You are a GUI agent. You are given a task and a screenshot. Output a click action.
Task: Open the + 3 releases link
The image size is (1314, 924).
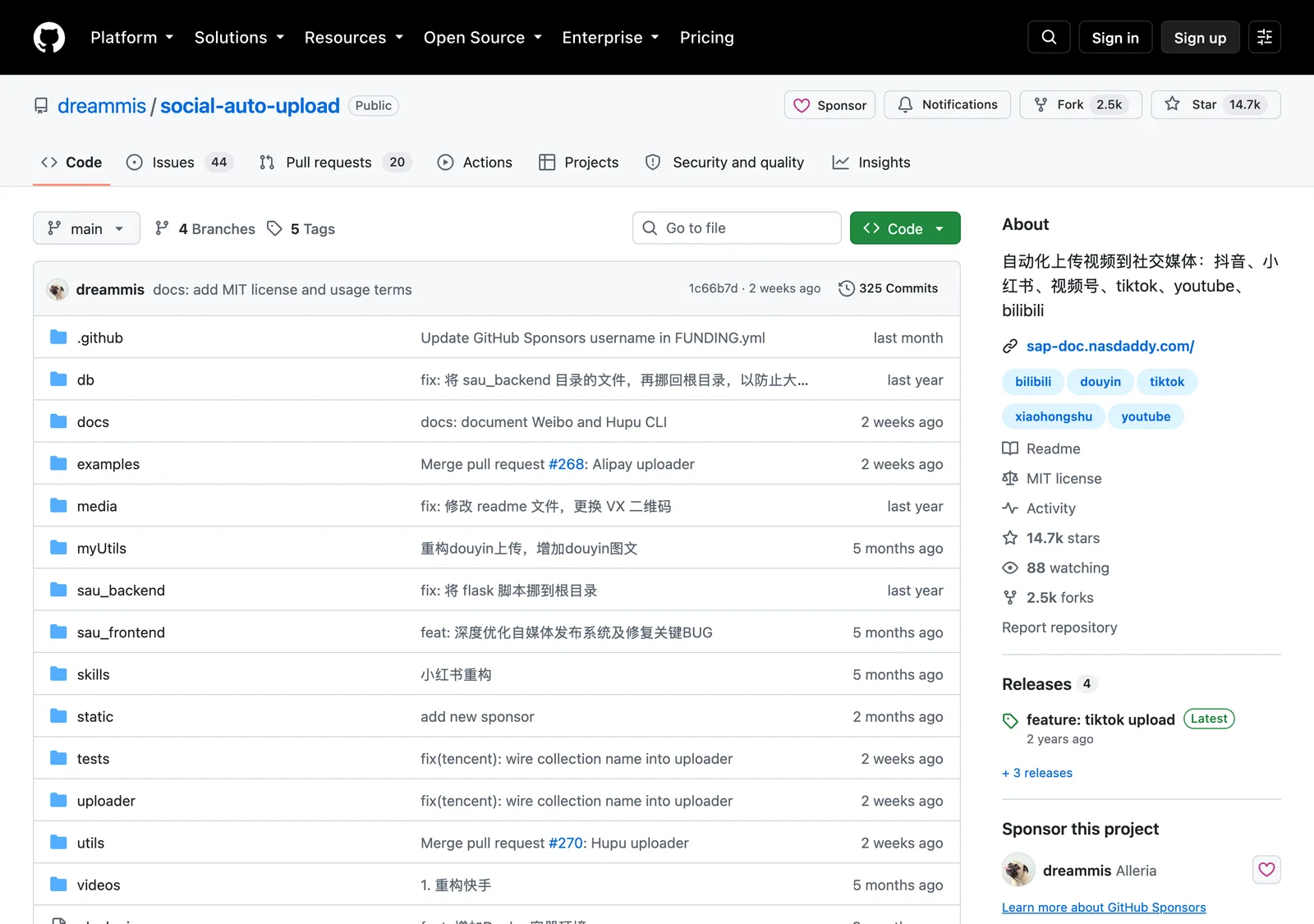pos(1037,773)
